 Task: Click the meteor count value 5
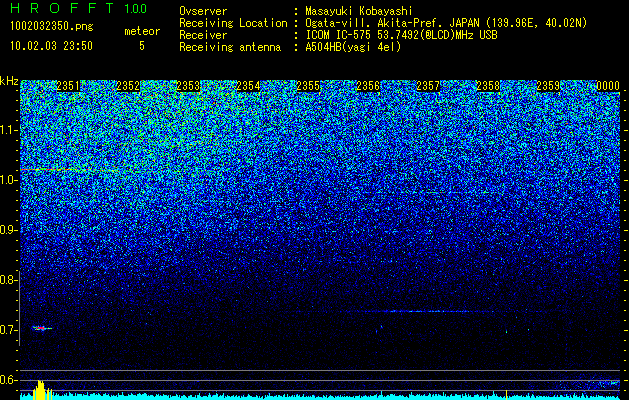pyautogui.click(x=142, y=46)
